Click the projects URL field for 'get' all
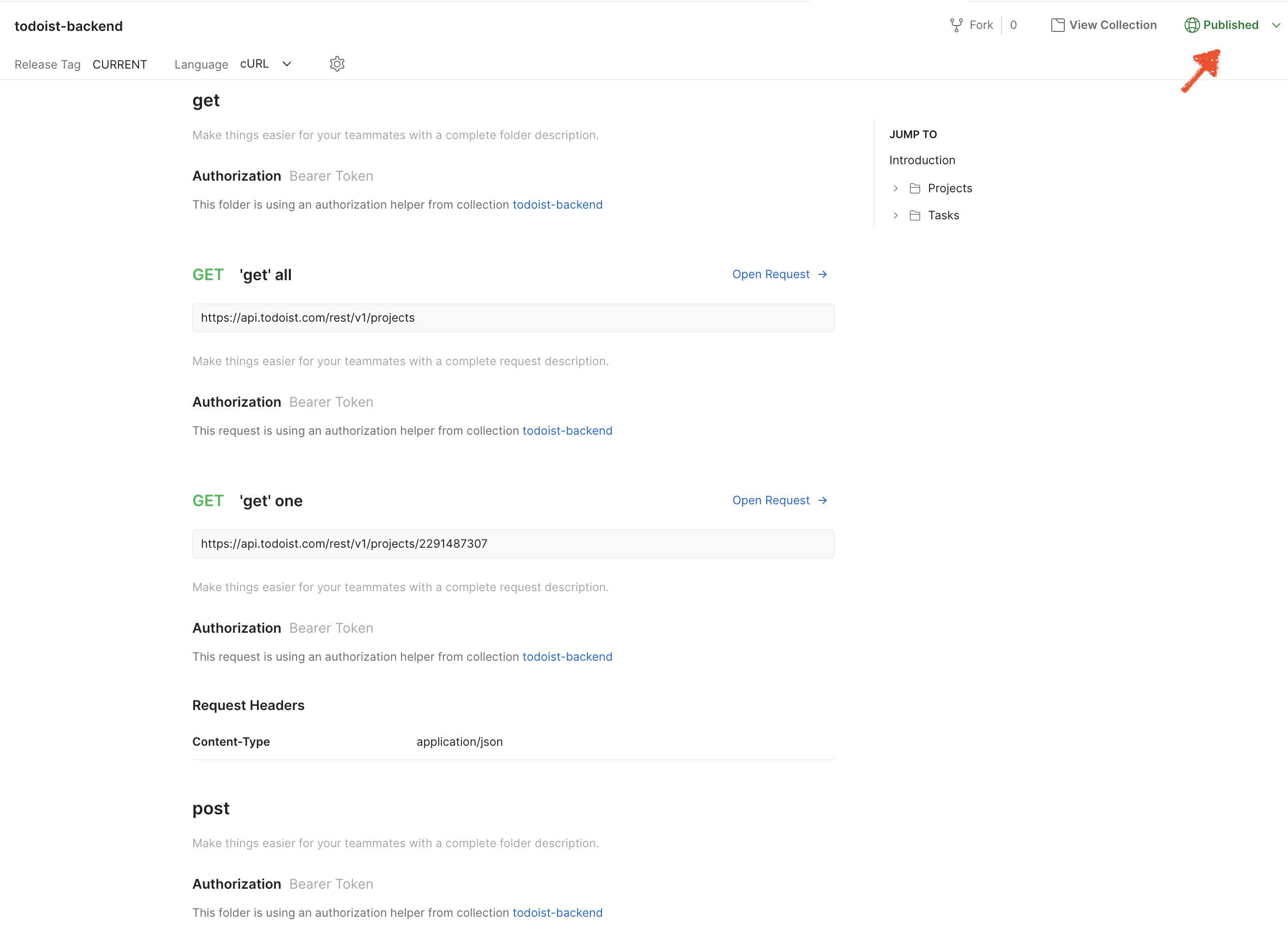The image size is (1288, 938). (513, 318)
